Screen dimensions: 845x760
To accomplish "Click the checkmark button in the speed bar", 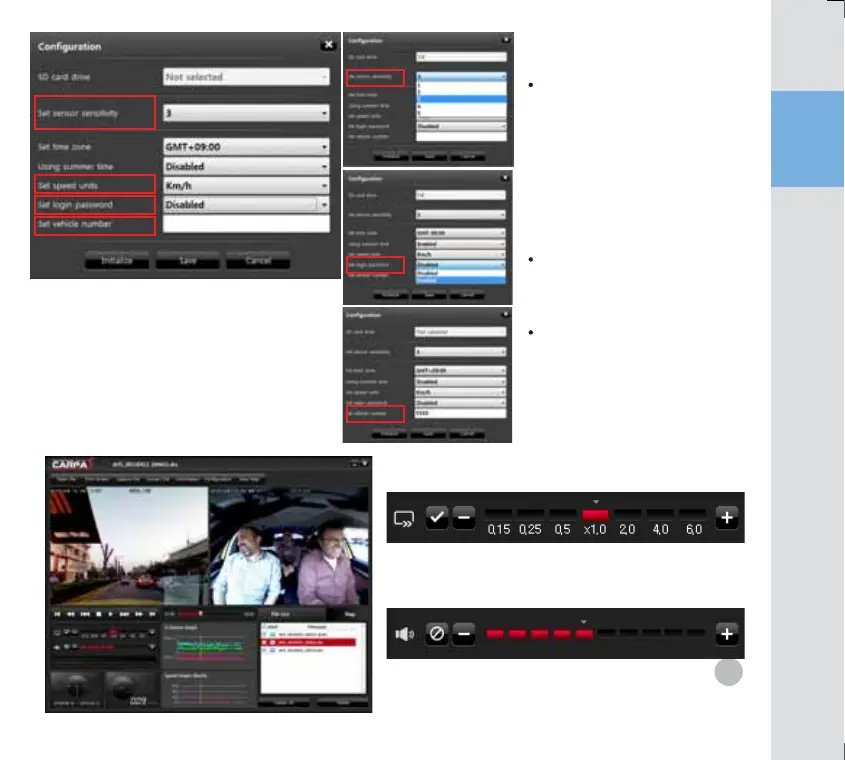I will point(437,517).
